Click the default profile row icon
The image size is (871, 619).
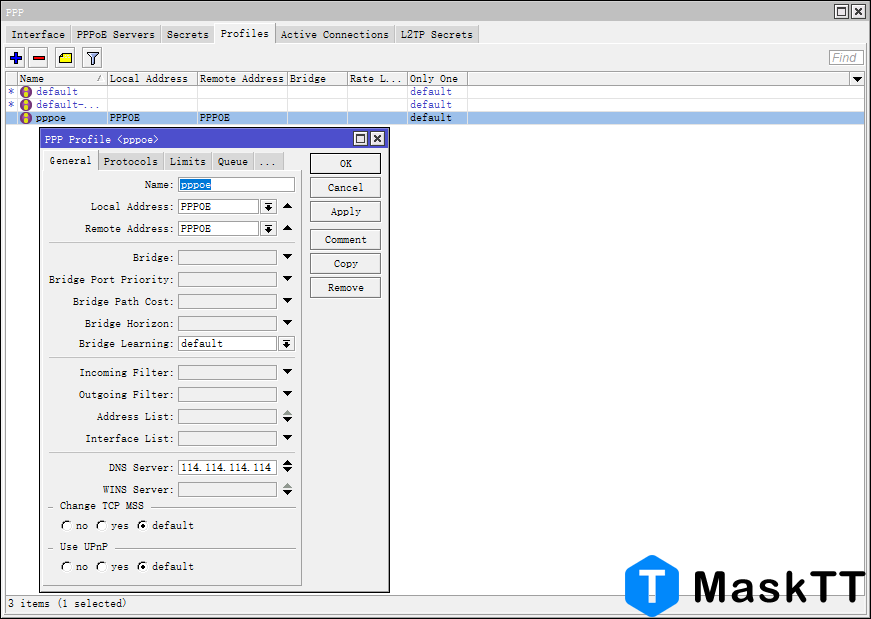pyautogui.click(x=26, y=92)
